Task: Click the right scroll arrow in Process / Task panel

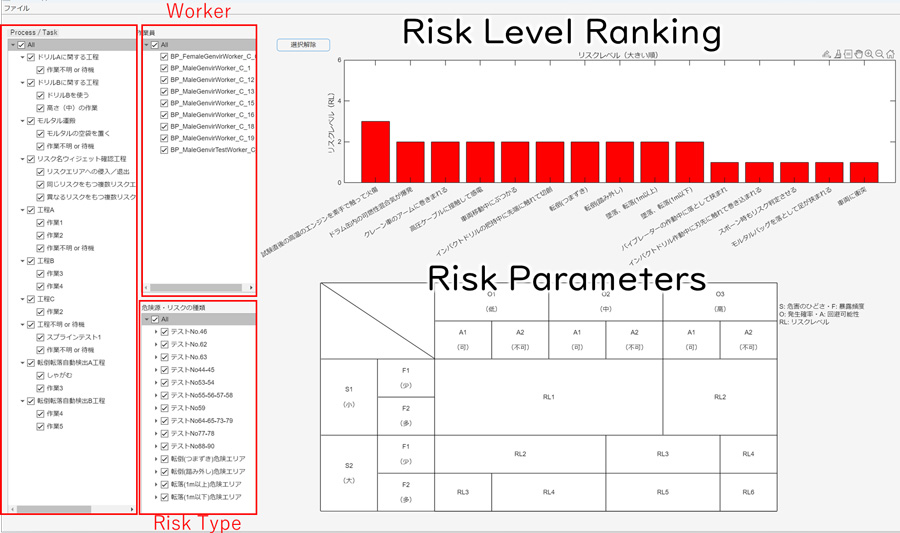Action: [132, 509]
